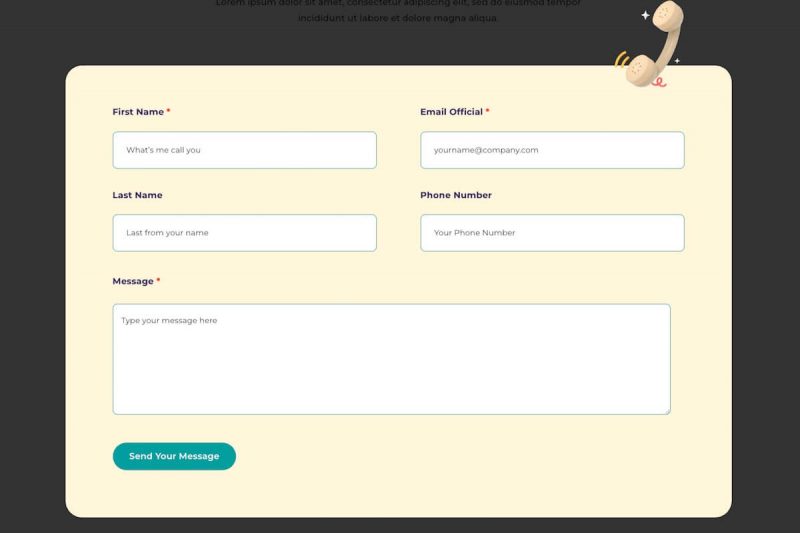Focus the First Name input field
This screenshot has height=533, width=800.
(244, 150)
